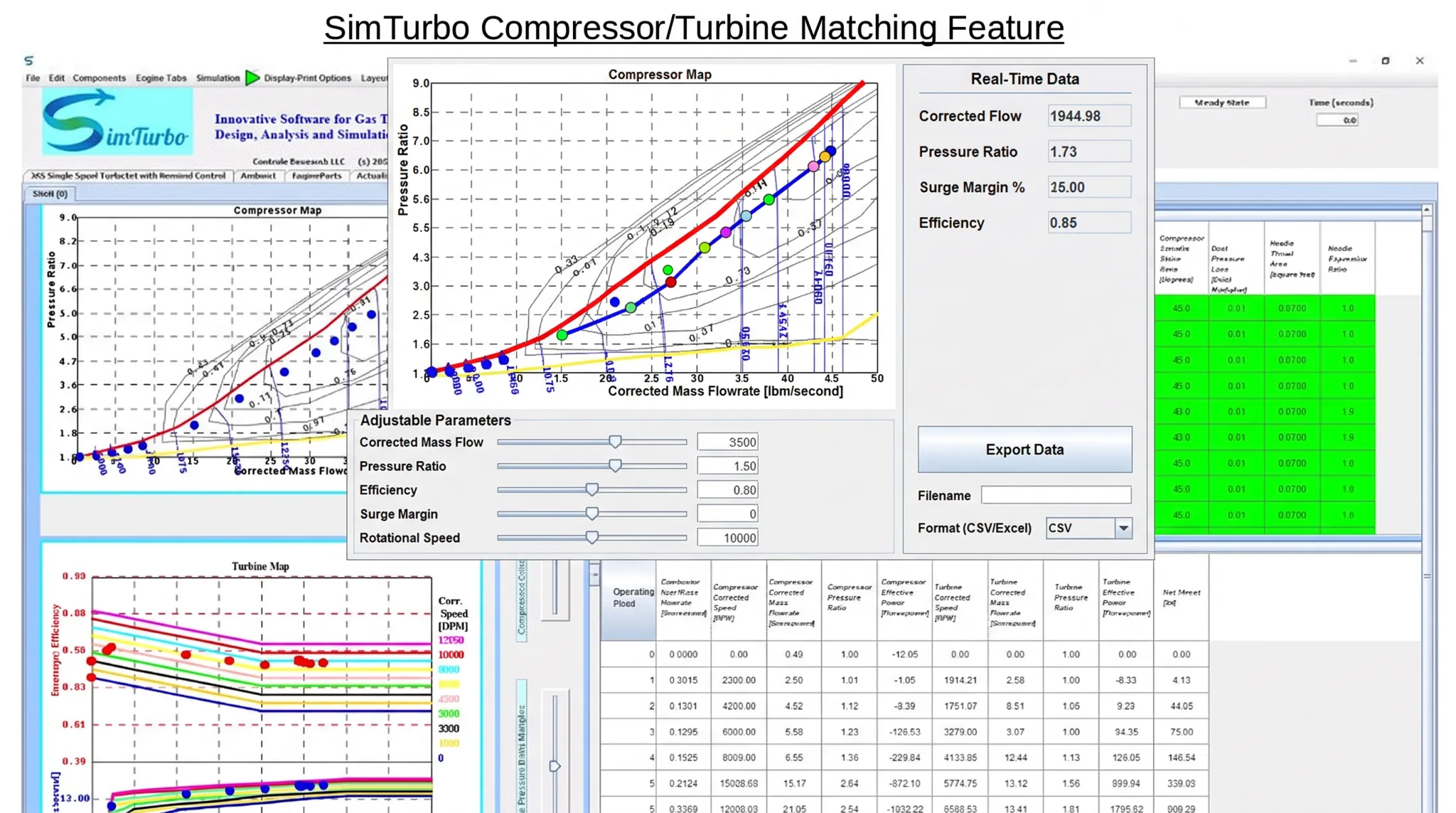Open the Engine Tabs menu

tap(161, 78)
